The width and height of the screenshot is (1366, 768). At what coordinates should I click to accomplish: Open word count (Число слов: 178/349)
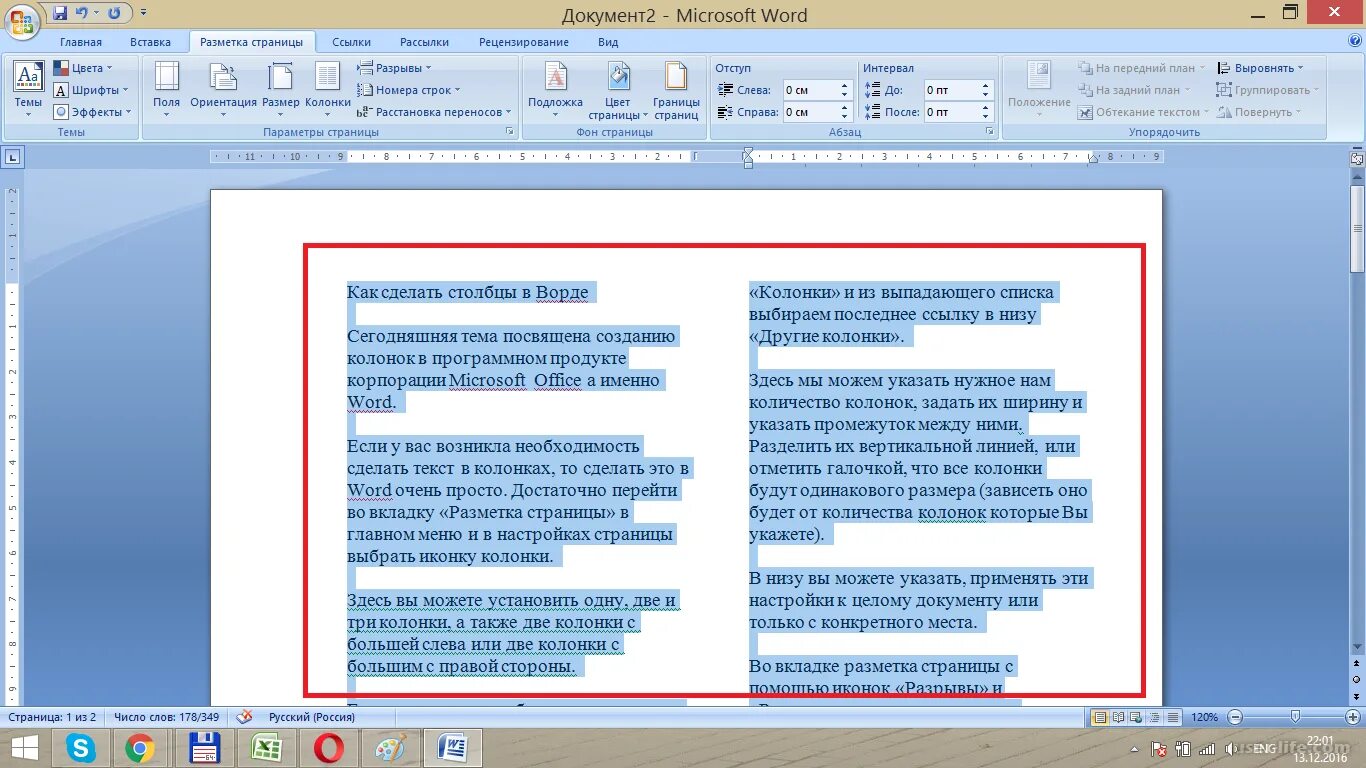(x=167, y=717)
